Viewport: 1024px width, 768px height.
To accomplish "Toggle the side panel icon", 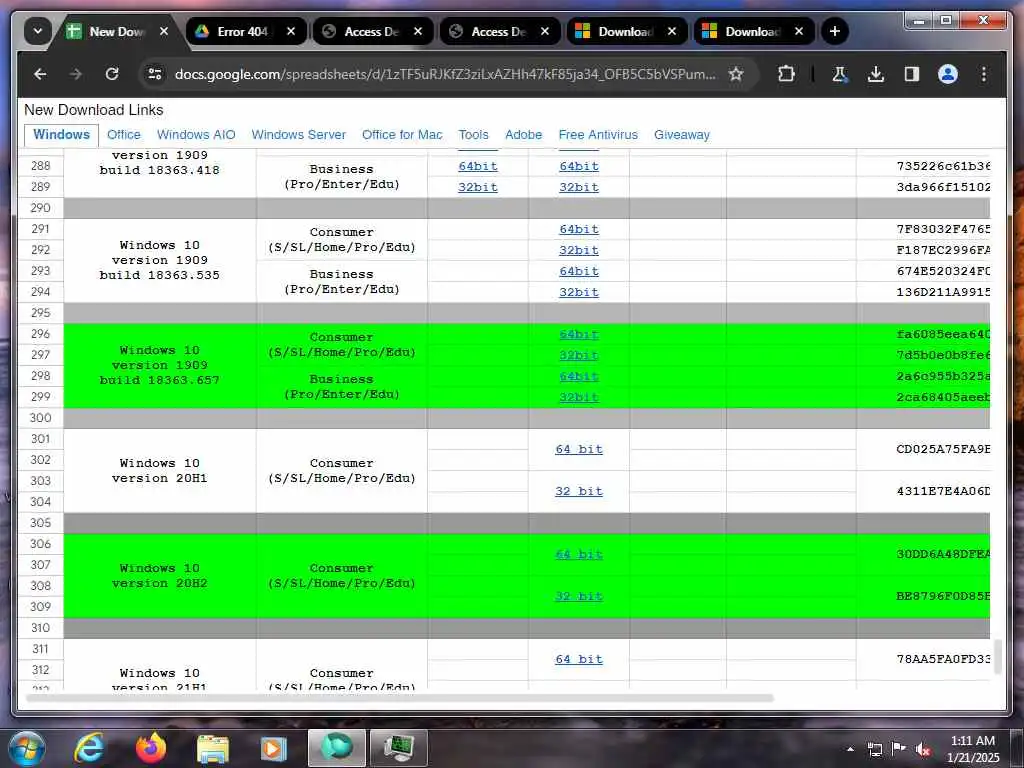I will click(912, 74).
